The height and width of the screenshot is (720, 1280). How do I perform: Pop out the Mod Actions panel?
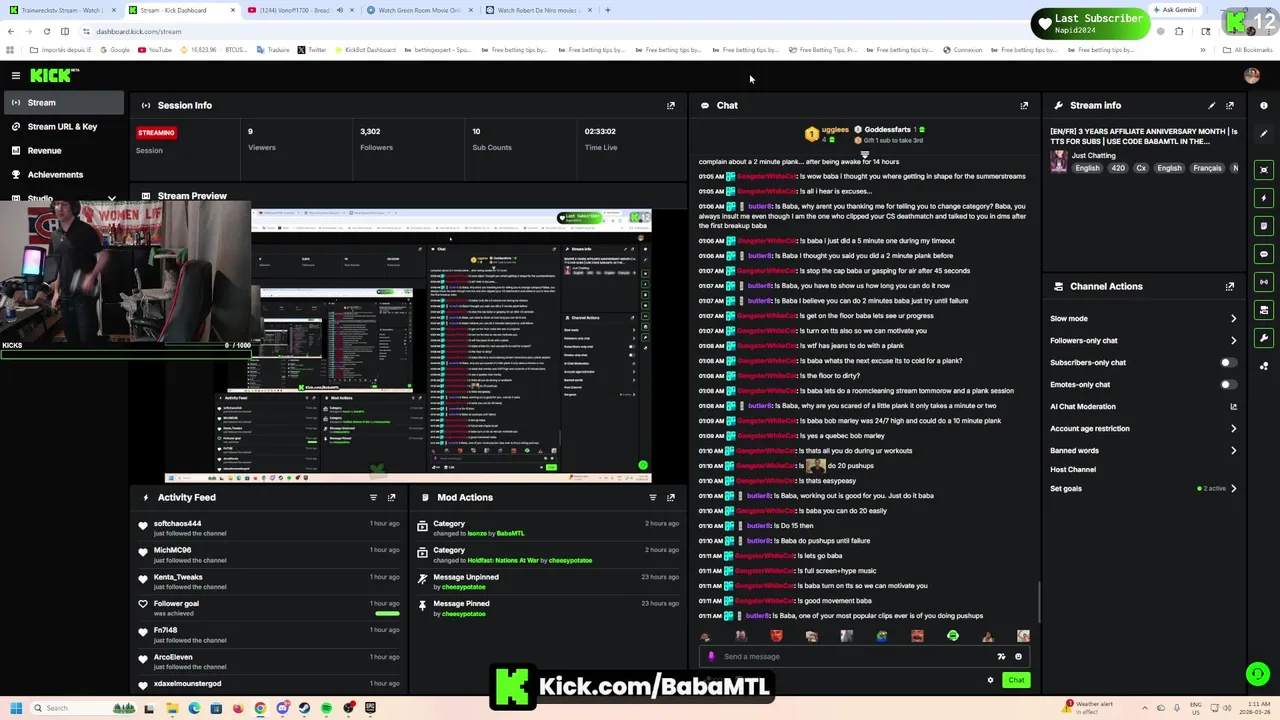click(x=671, y=497)
